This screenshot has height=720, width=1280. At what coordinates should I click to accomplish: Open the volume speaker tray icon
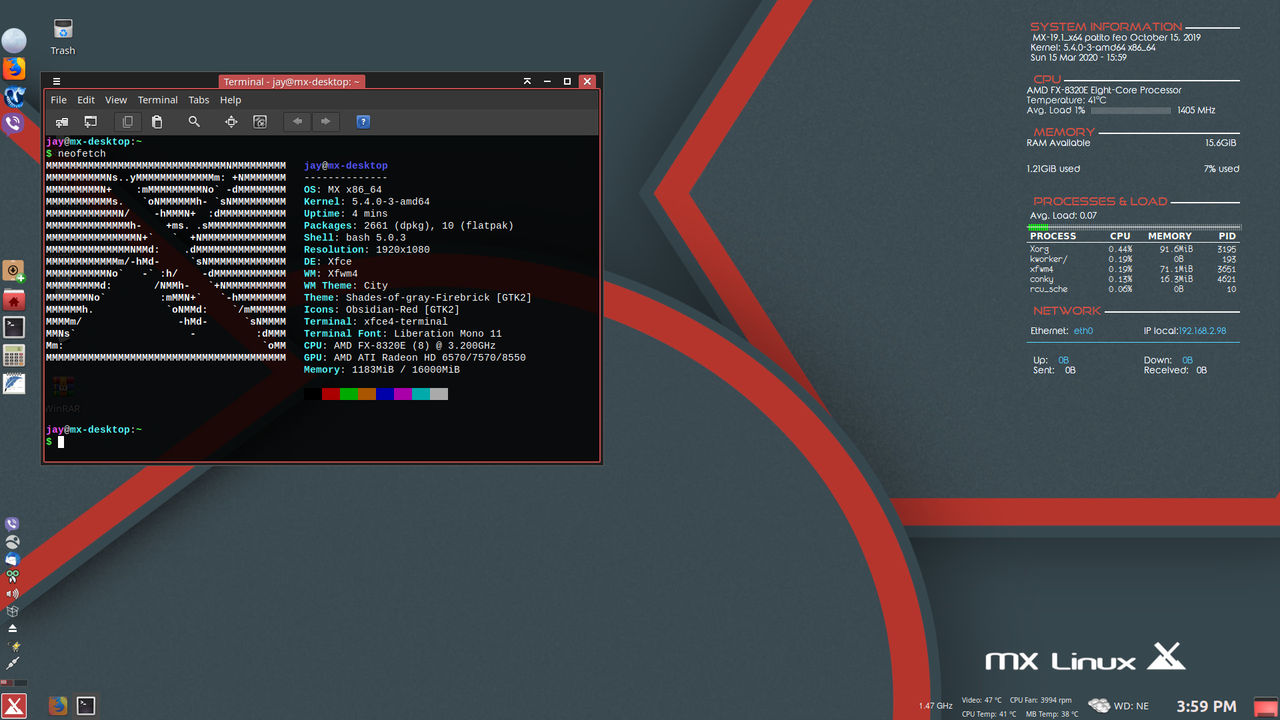pos(12,594)
